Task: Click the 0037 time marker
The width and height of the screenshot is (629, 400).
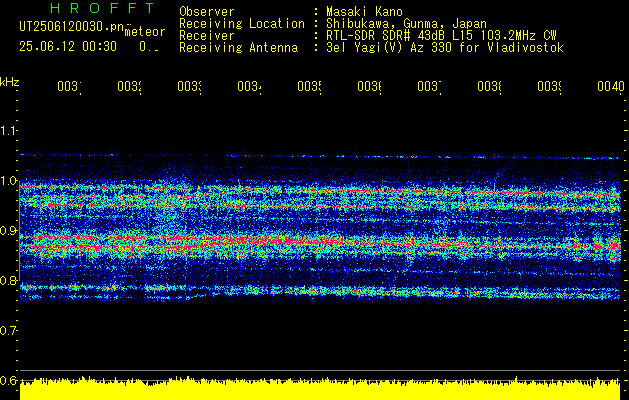Action: tap(429, 86)
